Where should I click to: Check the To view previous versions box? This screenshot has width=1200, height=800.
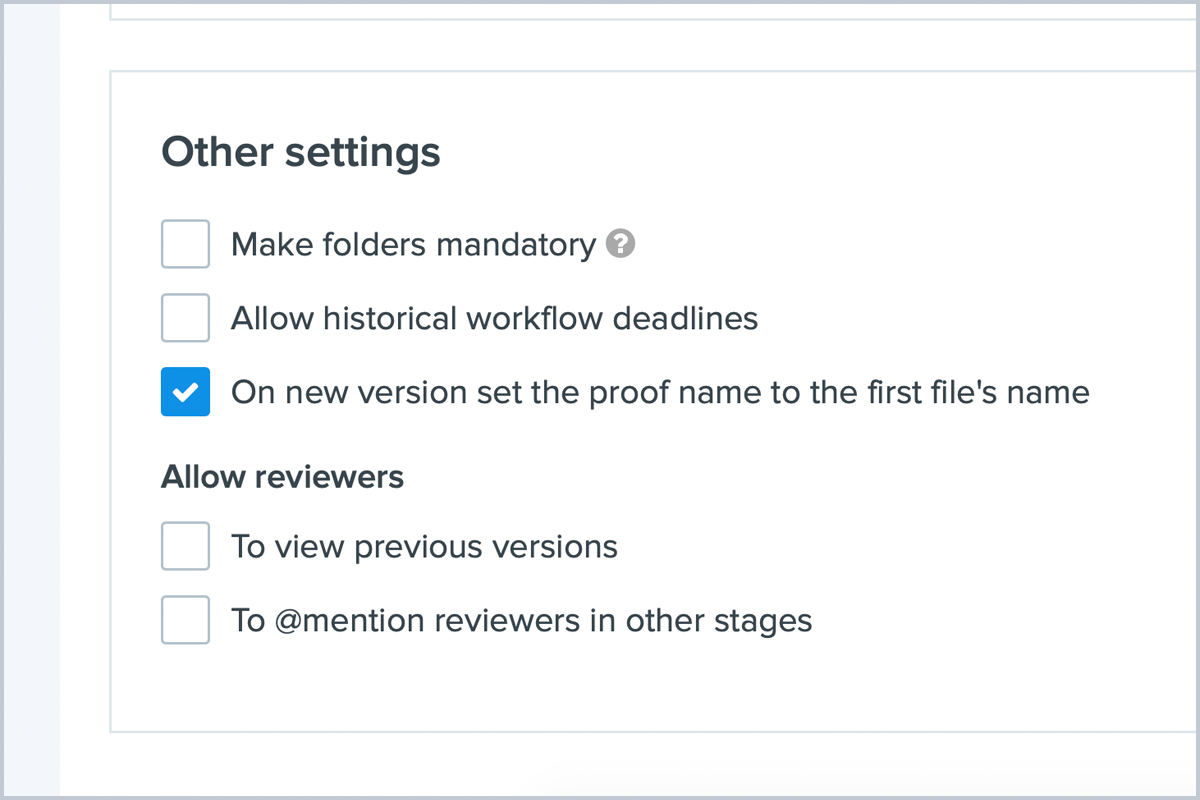click(185, 546)
